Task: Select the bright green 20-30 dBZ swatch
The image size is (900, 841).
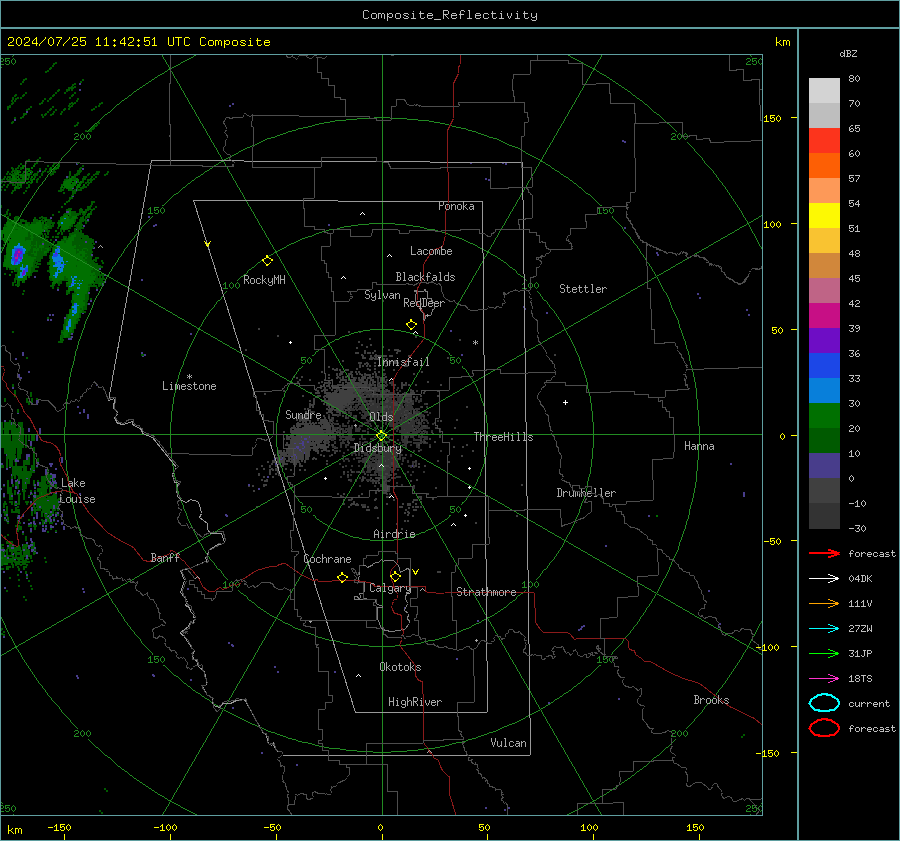Action: 824,416
